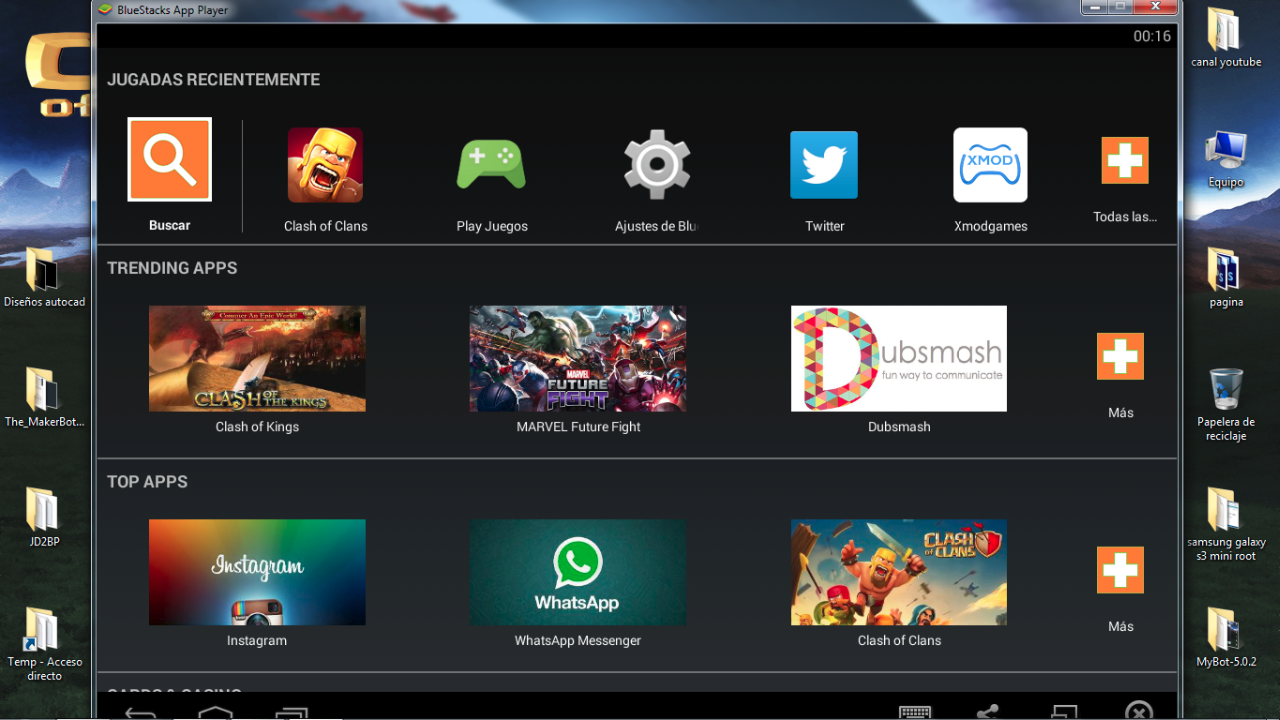This screenshot has height=720, width=1280.
Task: Open the Instagram banner in Top Apps
Action: [x=257, y=572]
